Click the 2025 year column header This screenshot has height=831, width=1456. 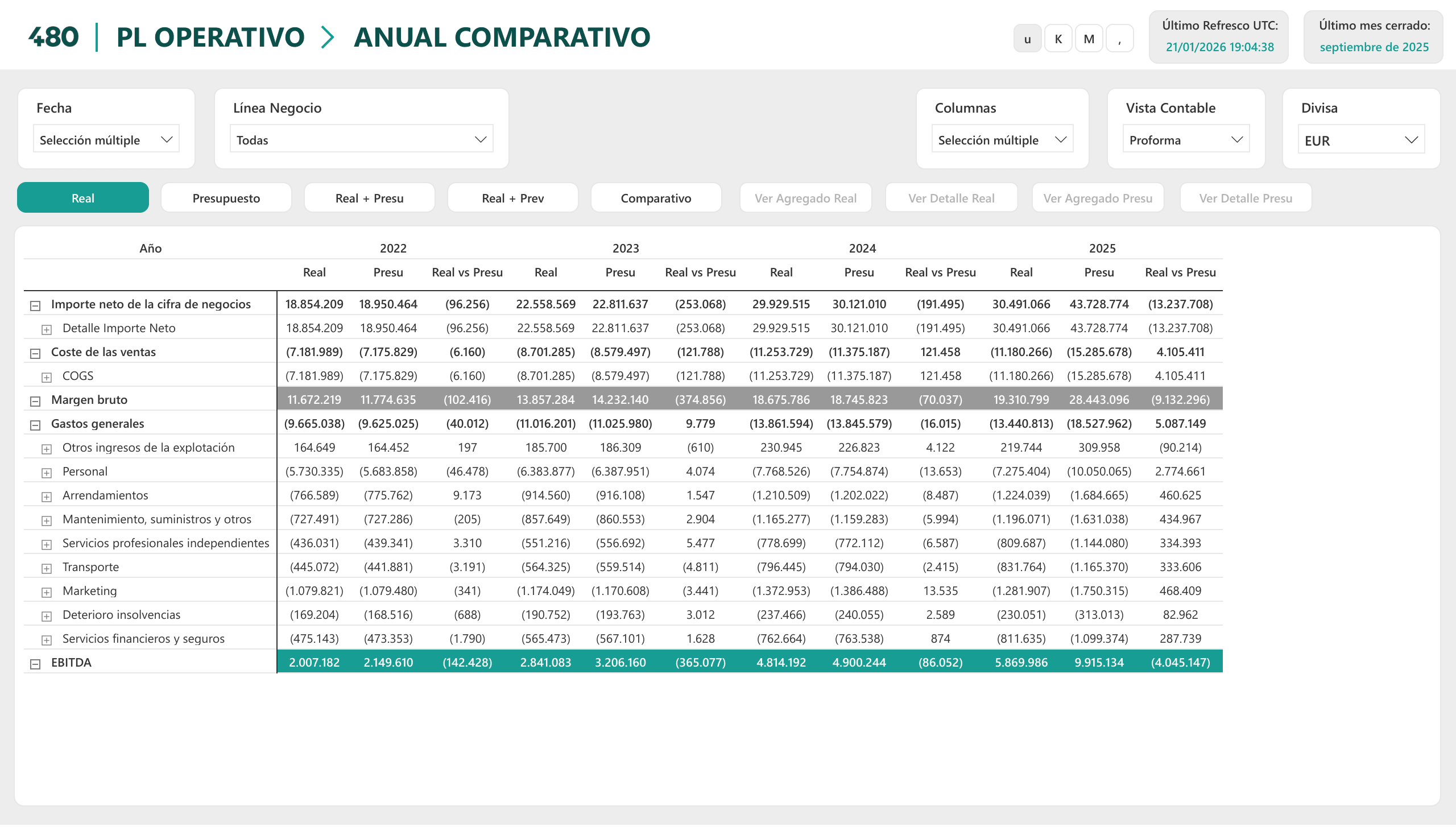(x=1102, y=248)
